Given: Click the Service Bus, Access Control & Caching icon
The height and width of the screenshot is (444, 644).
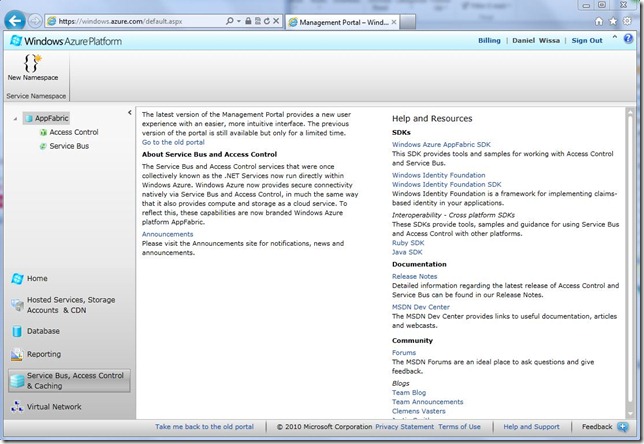Looking at the screenshot, I should [x=17, y=381].
